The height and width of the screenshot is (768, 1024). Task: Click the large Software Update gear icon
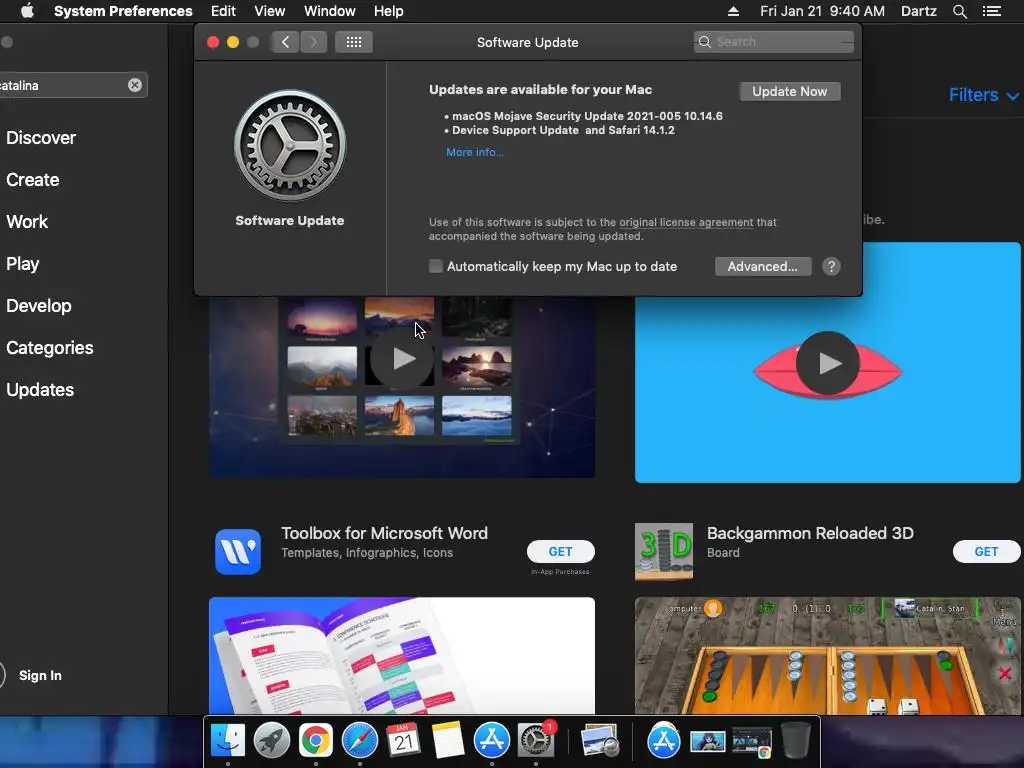tap(290, 145)
